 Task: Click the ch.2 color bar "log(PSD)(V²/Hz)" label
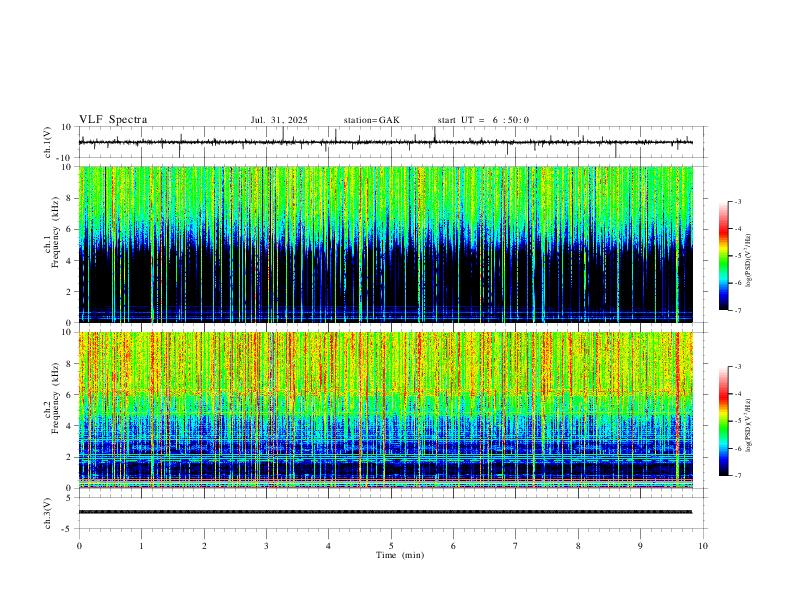[x=749, y=425]
